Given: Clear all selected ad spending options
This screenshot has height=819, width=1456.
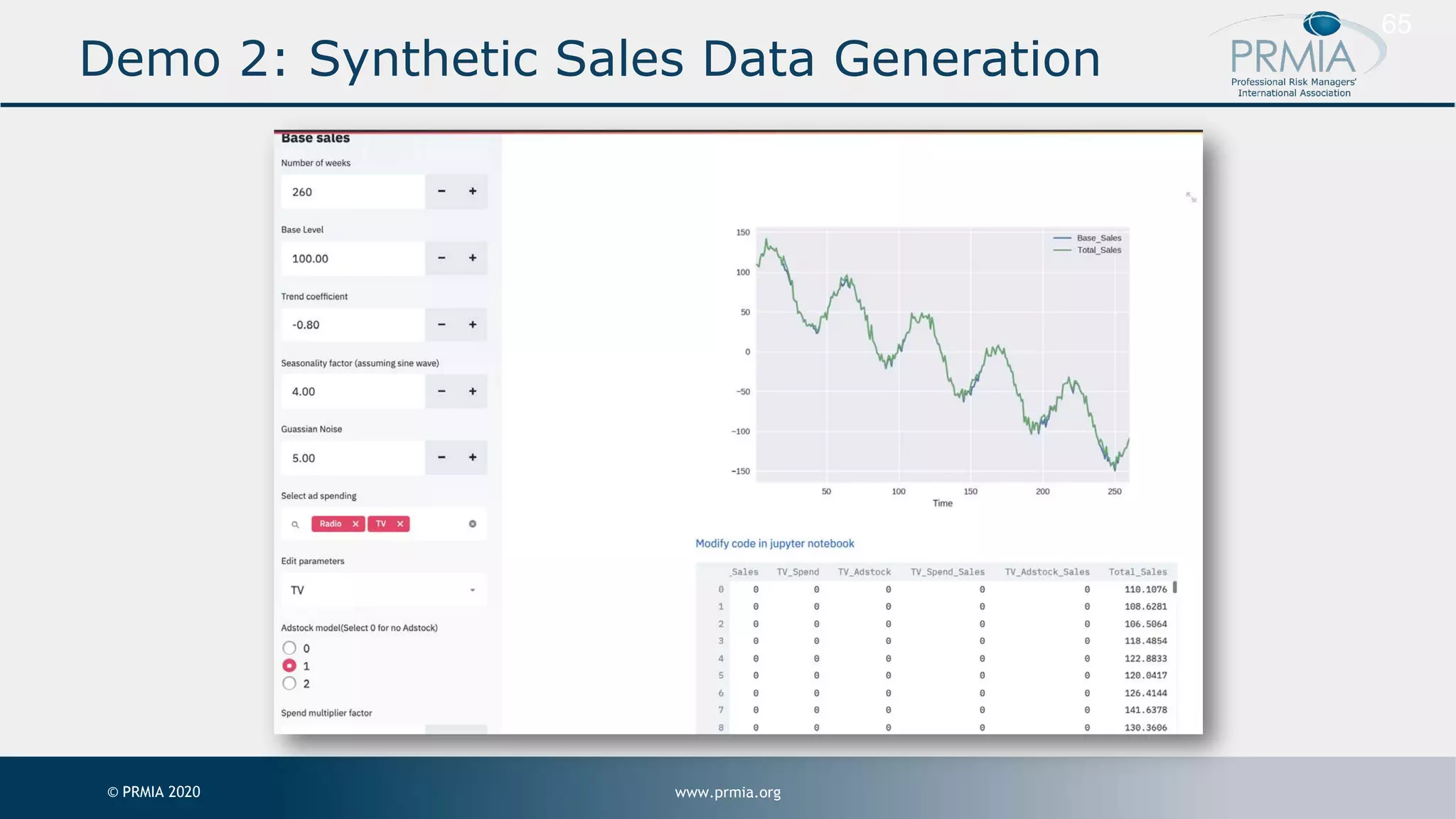Looking at the screenshot, I should click(x=472, y=524).
